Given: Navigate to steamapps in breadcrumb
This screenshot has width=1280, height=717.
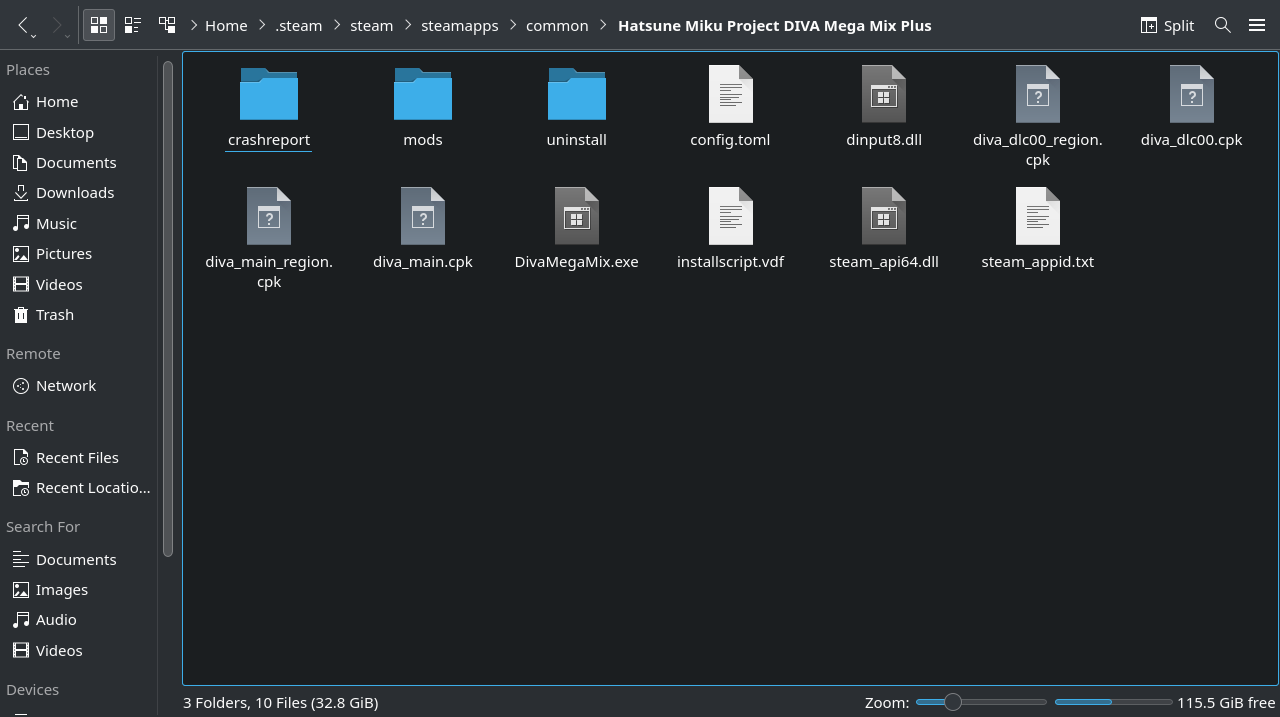Looking at the screenshot, I should pyautogui.click(x=459, y=25).
